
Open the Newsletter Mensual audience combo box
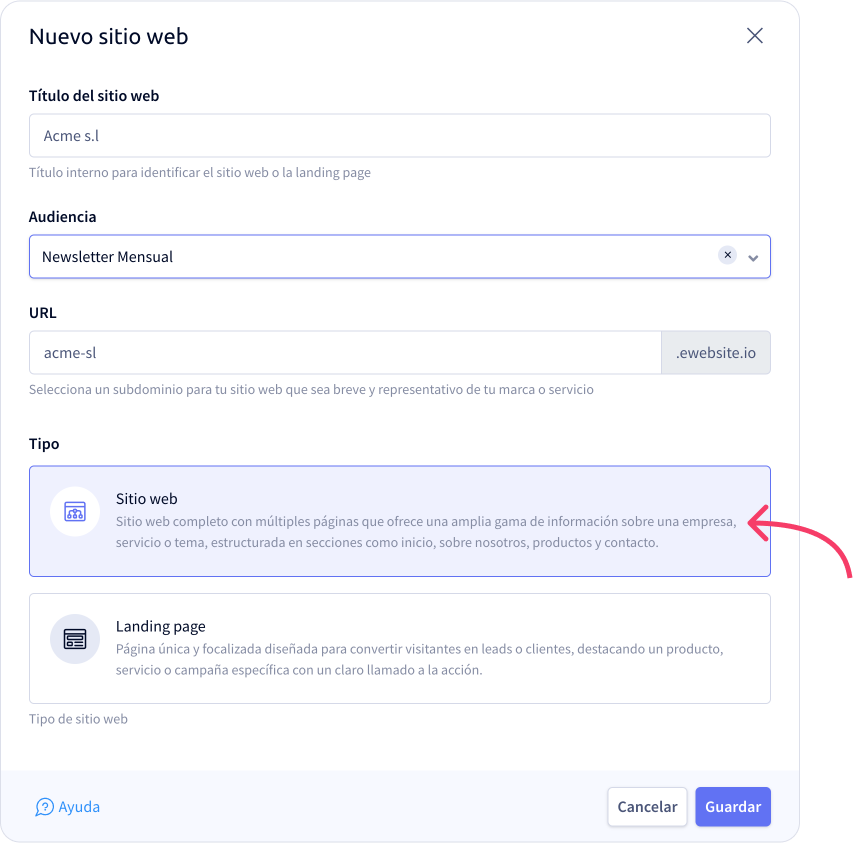[400, 257]
